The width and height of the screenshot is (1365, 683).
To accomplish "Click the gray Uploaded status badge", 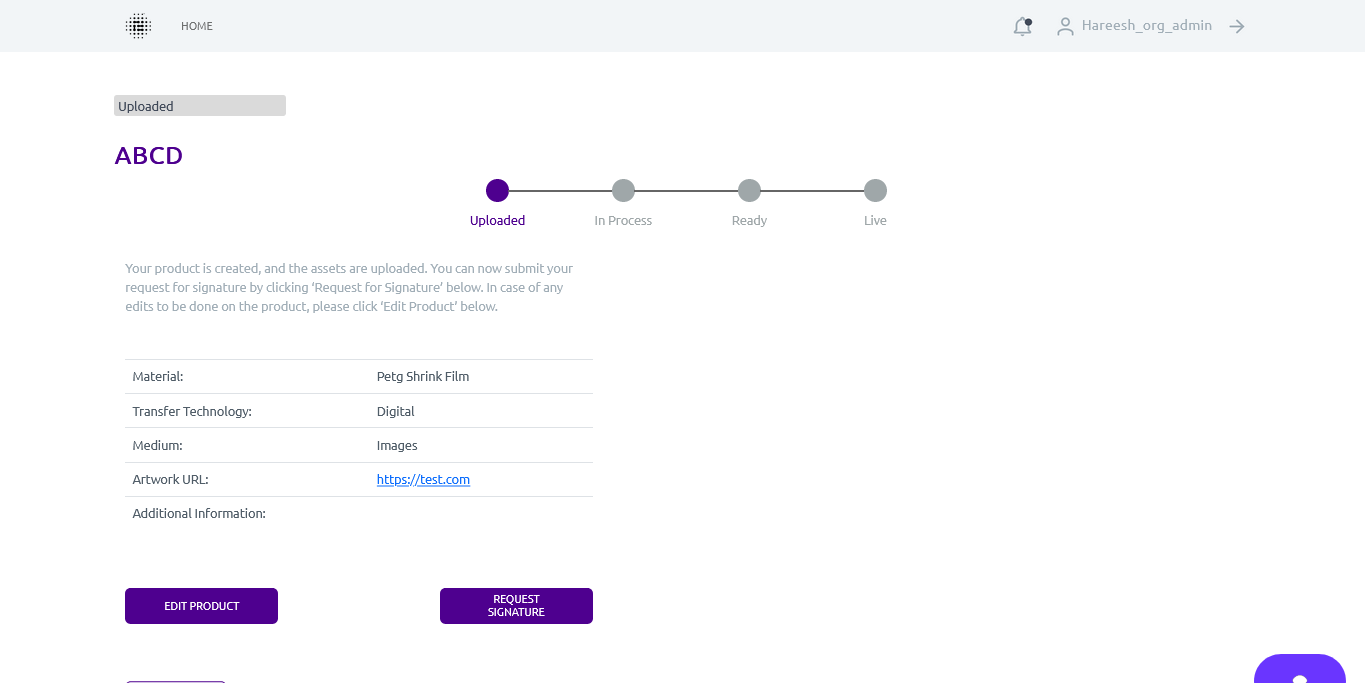I will pyautogui.click(x=200, y=106).
